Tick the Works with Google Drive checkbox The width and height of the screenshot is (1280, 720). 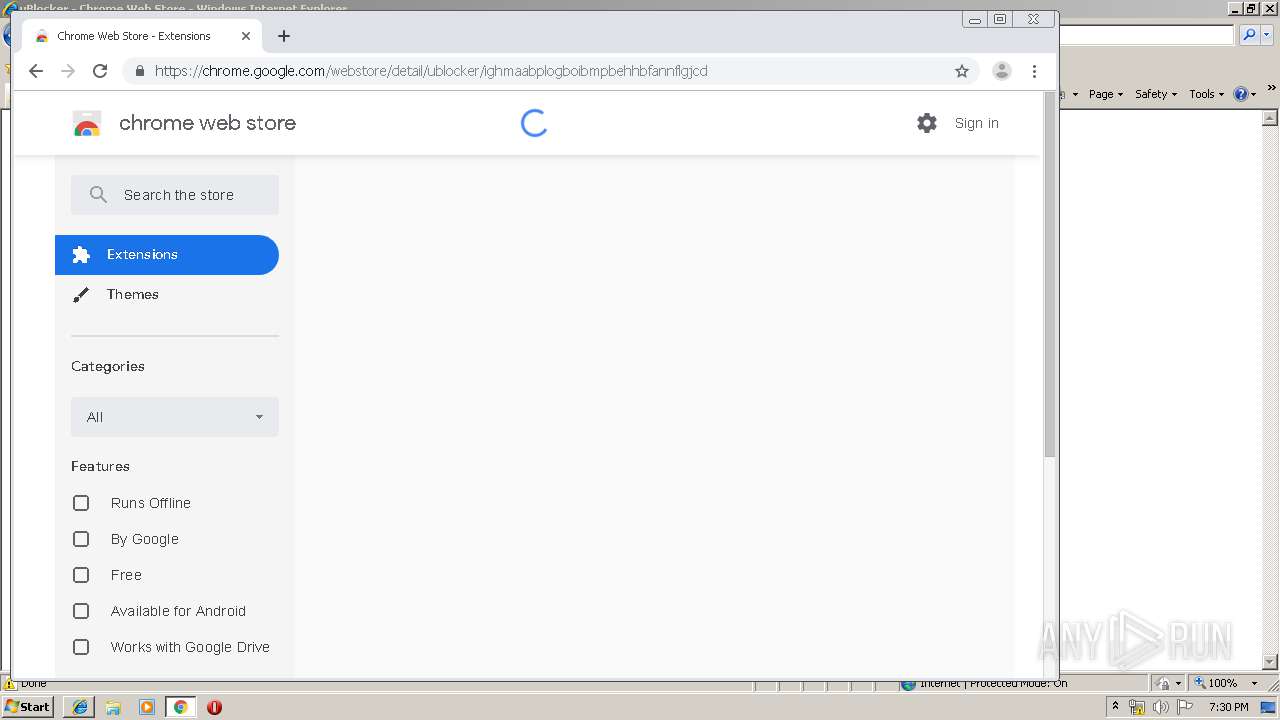(x=81, y=647)
